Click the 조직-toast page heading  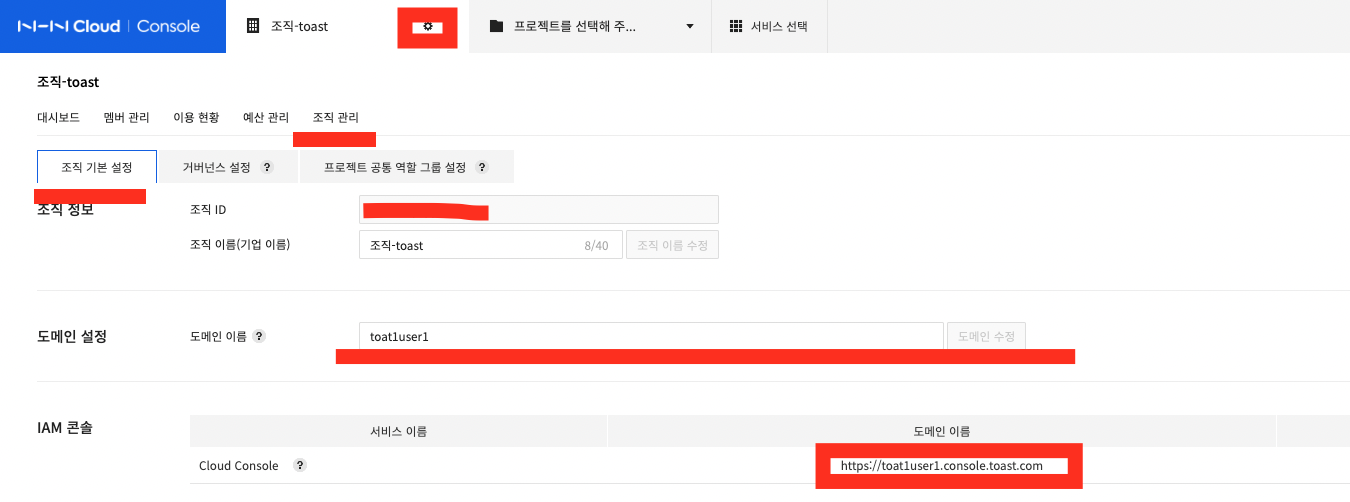(x=68, y=82)
